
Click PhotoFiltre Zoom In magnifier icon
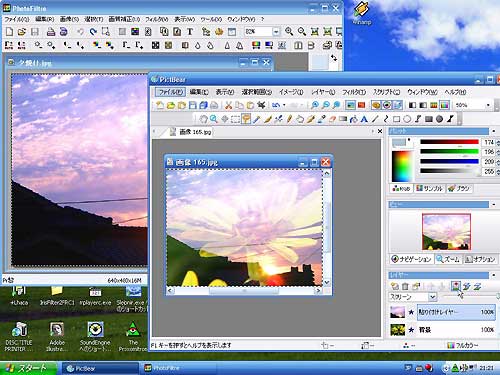coord(289,32)
